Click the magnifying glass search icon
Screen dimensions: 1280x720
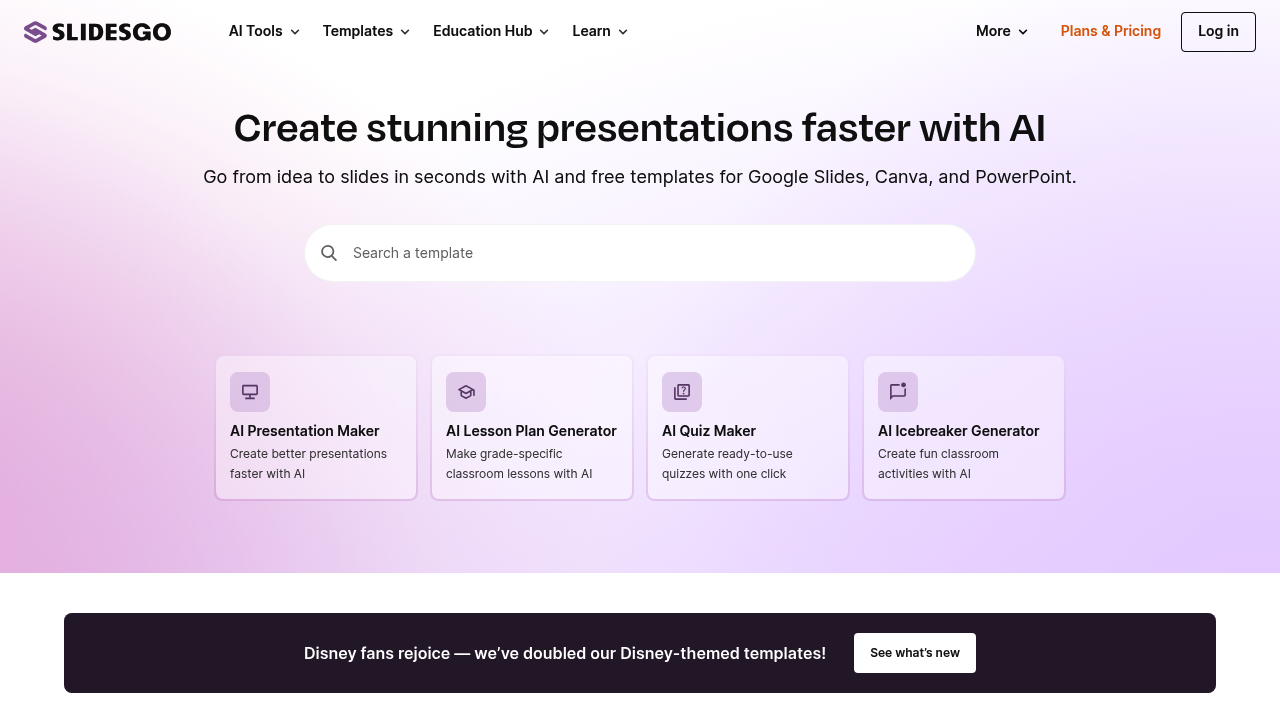(x=329, y=253)
